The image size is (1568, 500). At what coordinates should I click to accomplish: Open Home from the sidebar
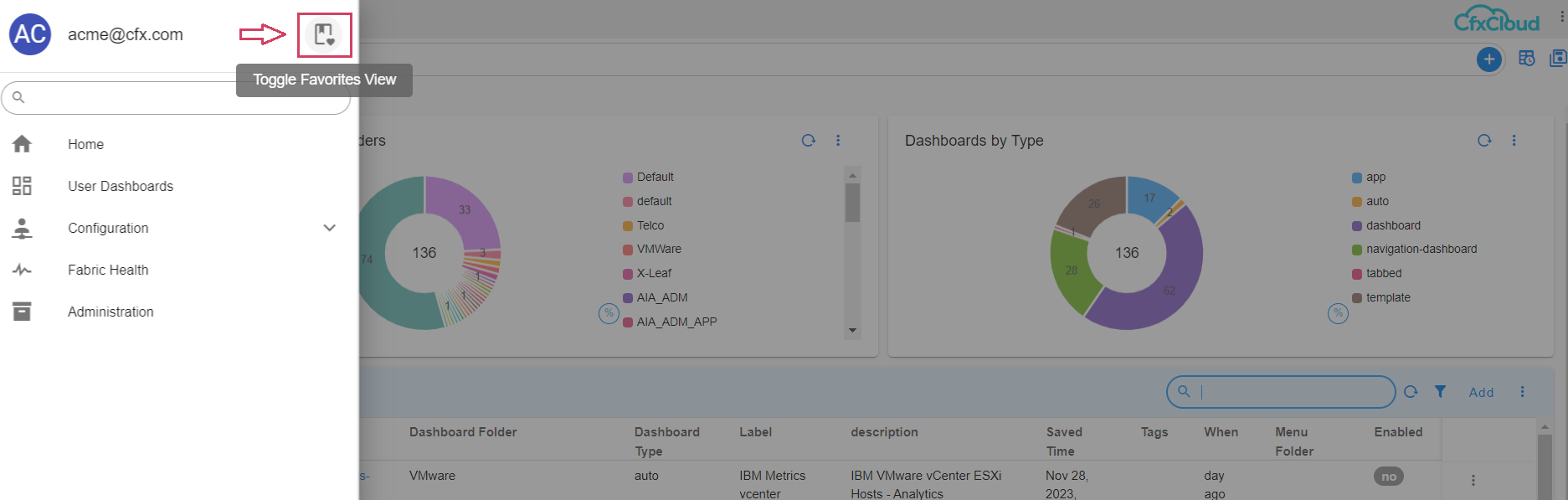(85, 144)
